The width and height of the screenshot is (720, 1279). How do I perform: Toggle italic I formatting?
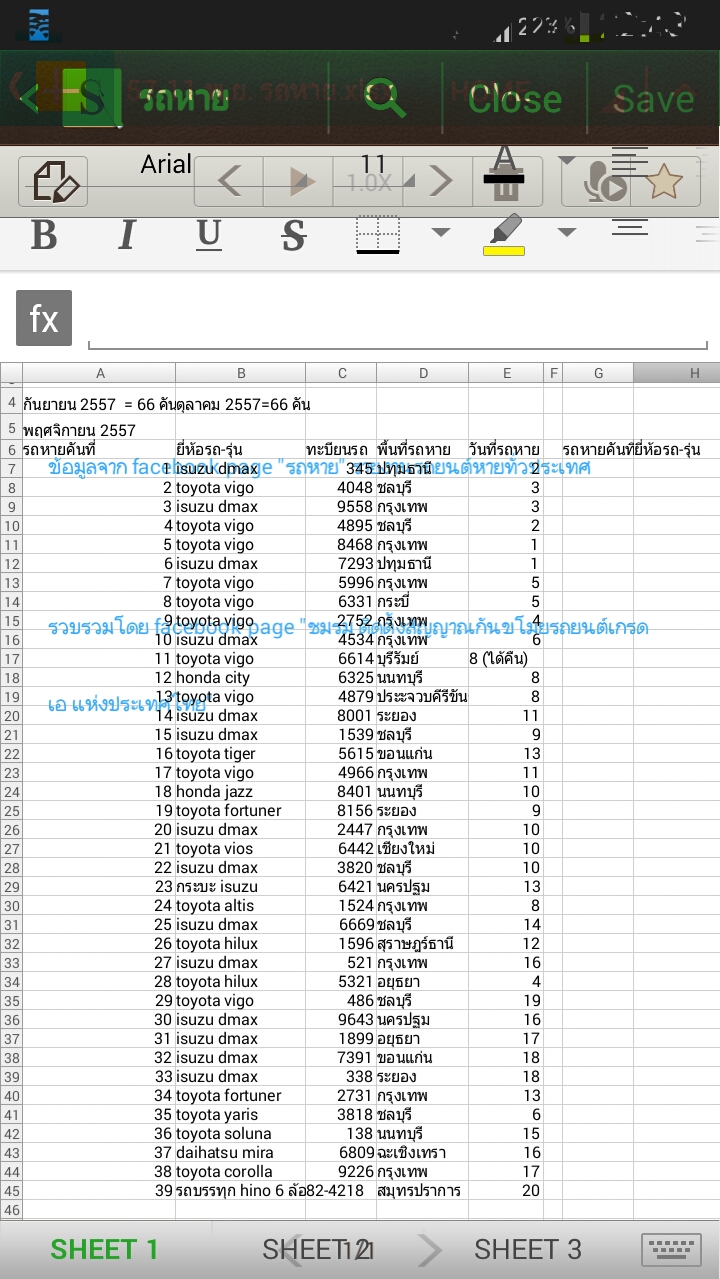[126, 235]
